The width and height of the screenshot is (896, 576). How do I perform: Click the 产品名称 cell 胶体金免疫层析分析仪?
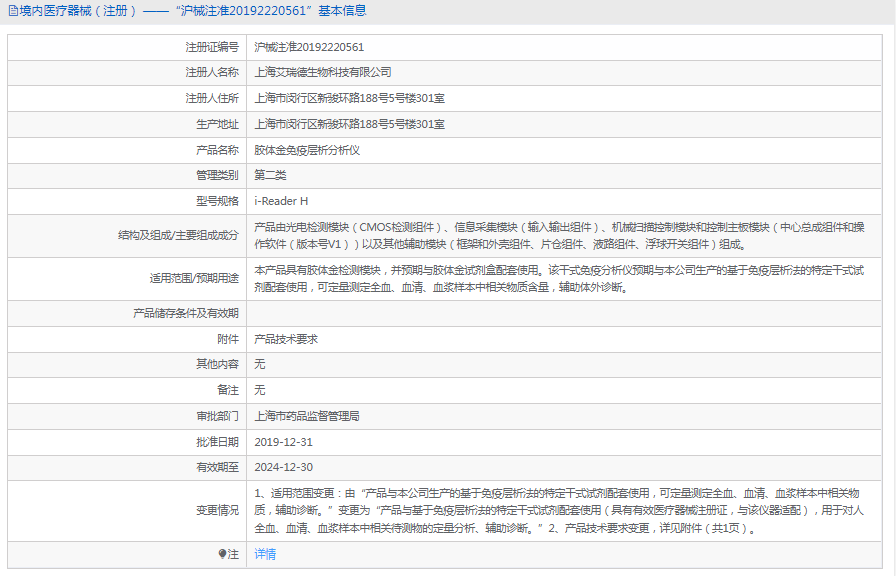pos(312,150)
